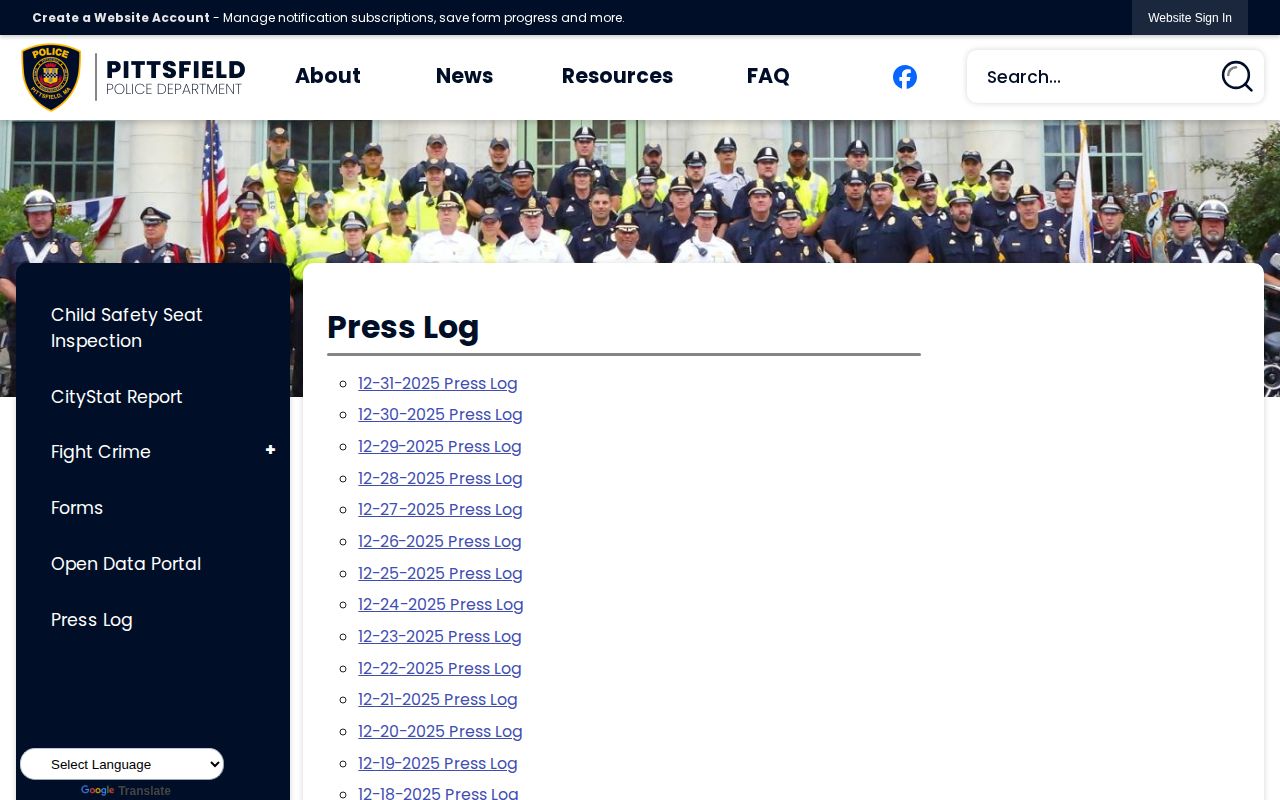Click the Press Log page heading

403,327
